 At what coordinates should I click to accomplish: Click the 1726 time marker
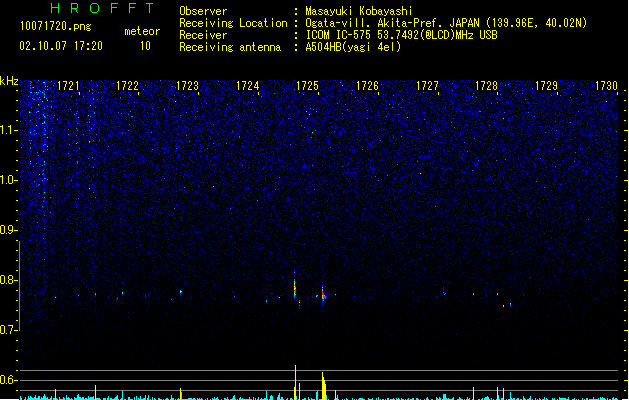367,86
